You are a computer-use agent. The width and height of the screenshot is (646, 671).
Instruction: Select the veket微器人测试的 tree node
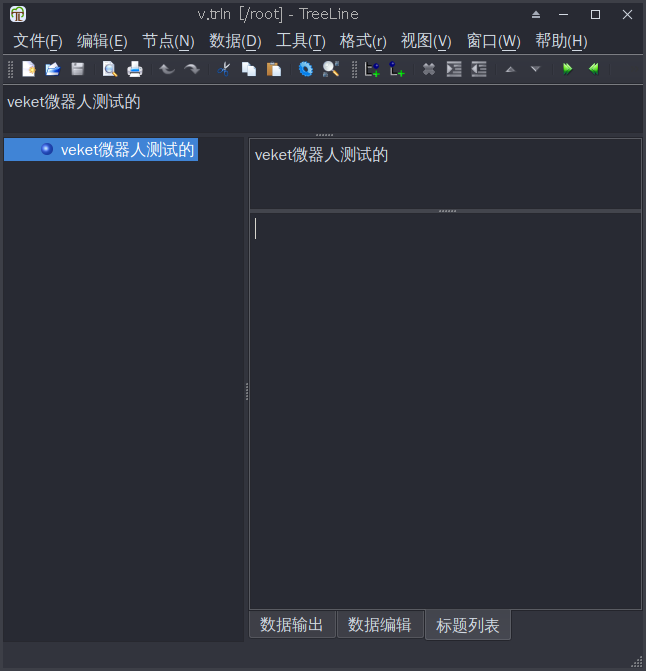pyautogui.click(x=101, y=149)
